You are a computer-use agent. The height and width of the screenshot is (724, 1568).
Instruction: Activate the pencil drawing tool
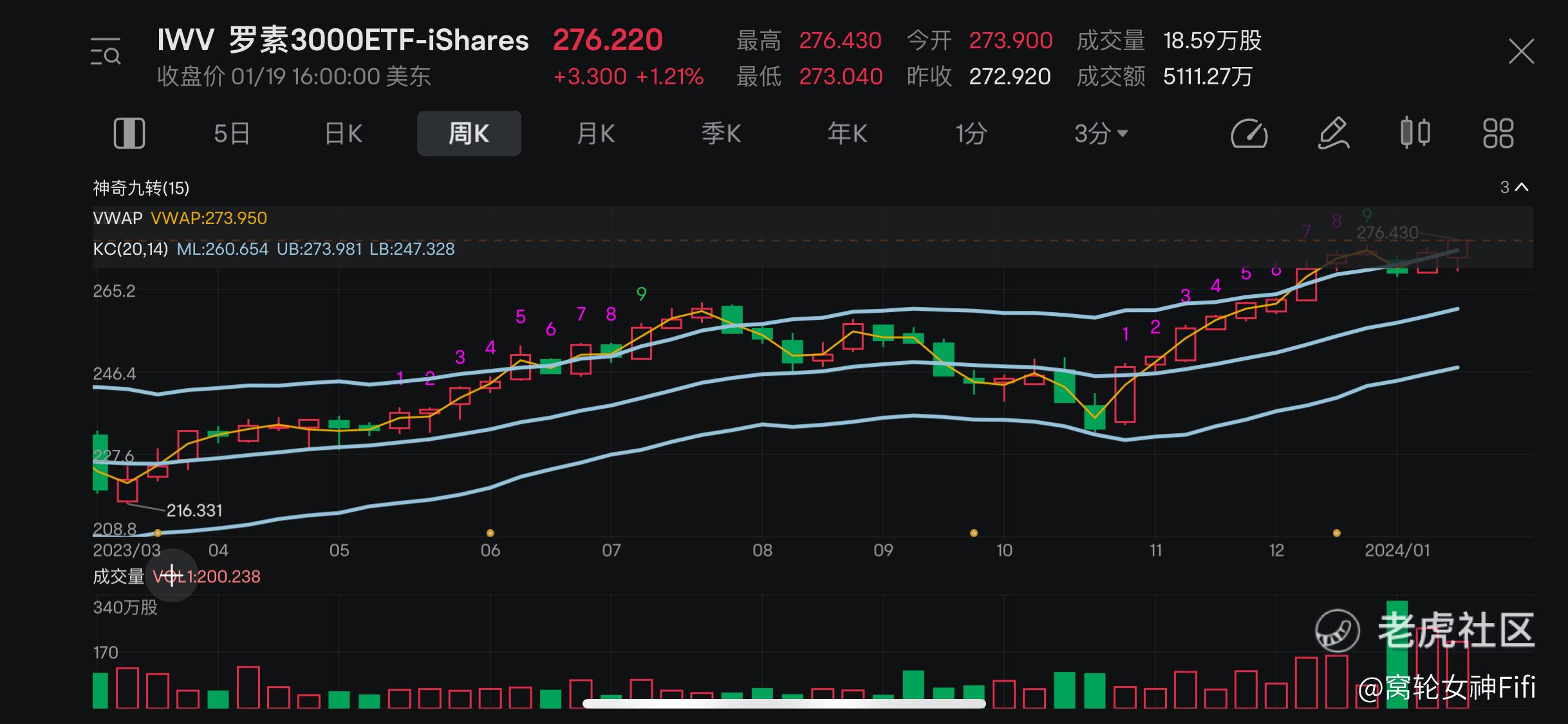[1333, 133]
